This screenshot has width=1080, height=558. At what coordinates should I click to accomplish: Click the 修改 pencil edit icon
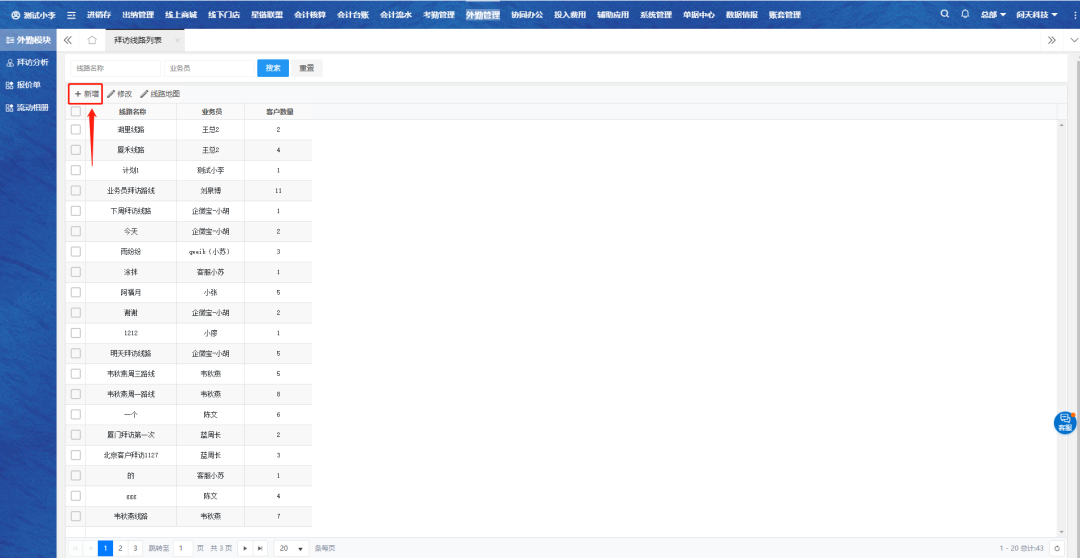[112, 93]
